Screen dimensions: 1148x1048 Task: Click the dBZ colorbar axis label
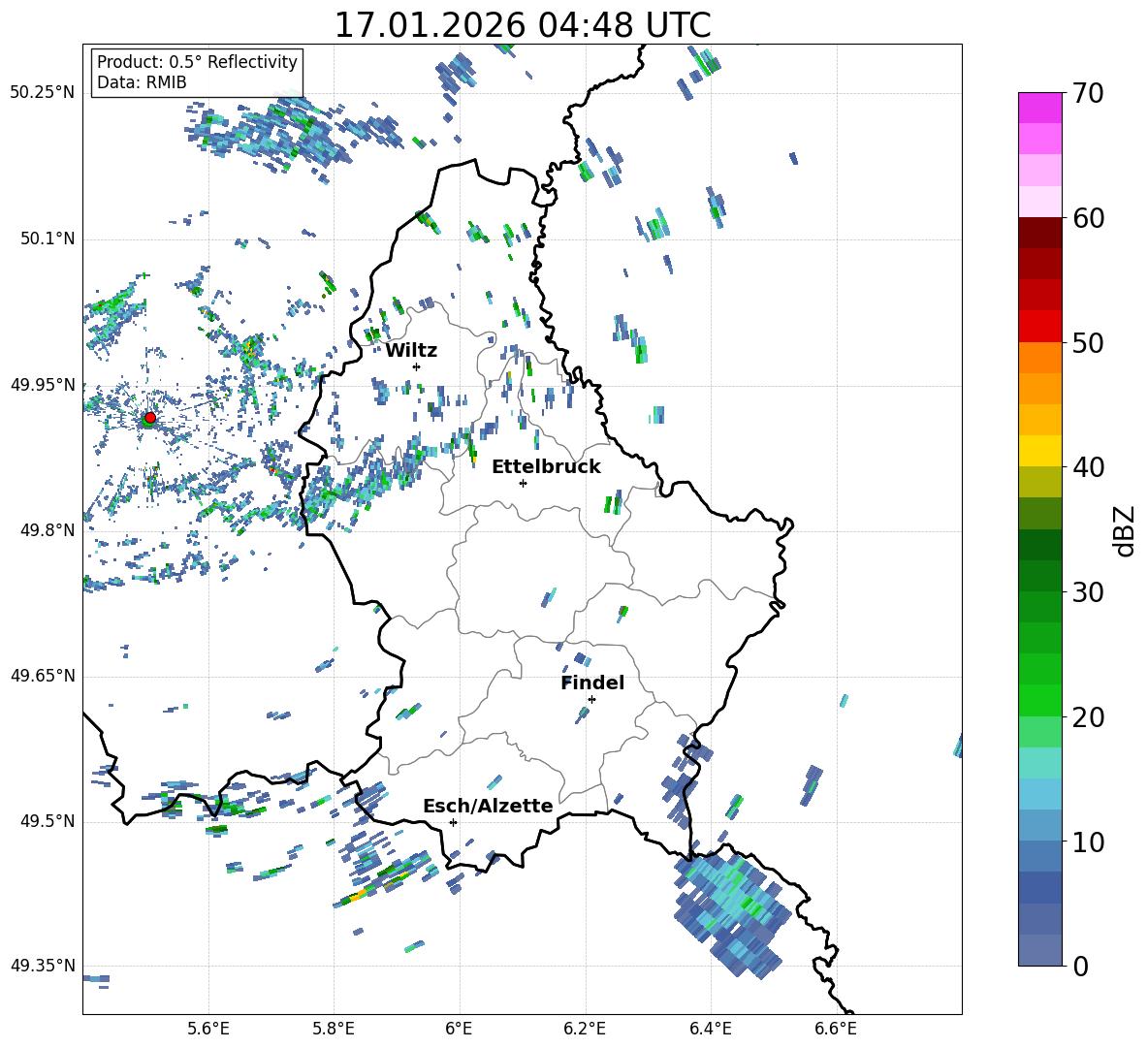point(1125,529)
